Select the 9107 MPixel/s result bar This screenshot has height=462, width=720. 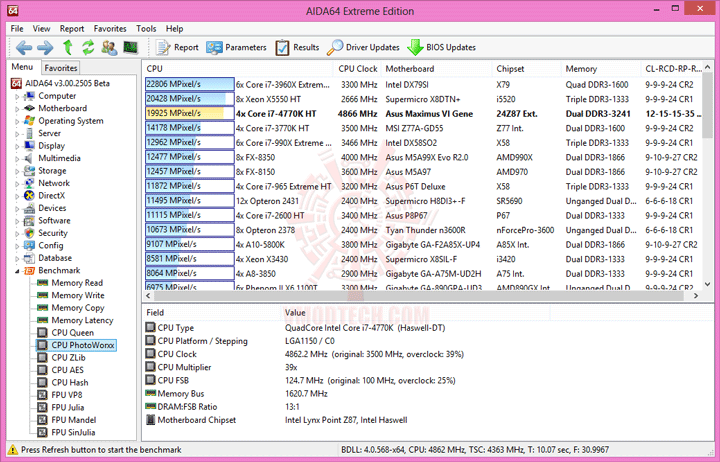[190, 244]
